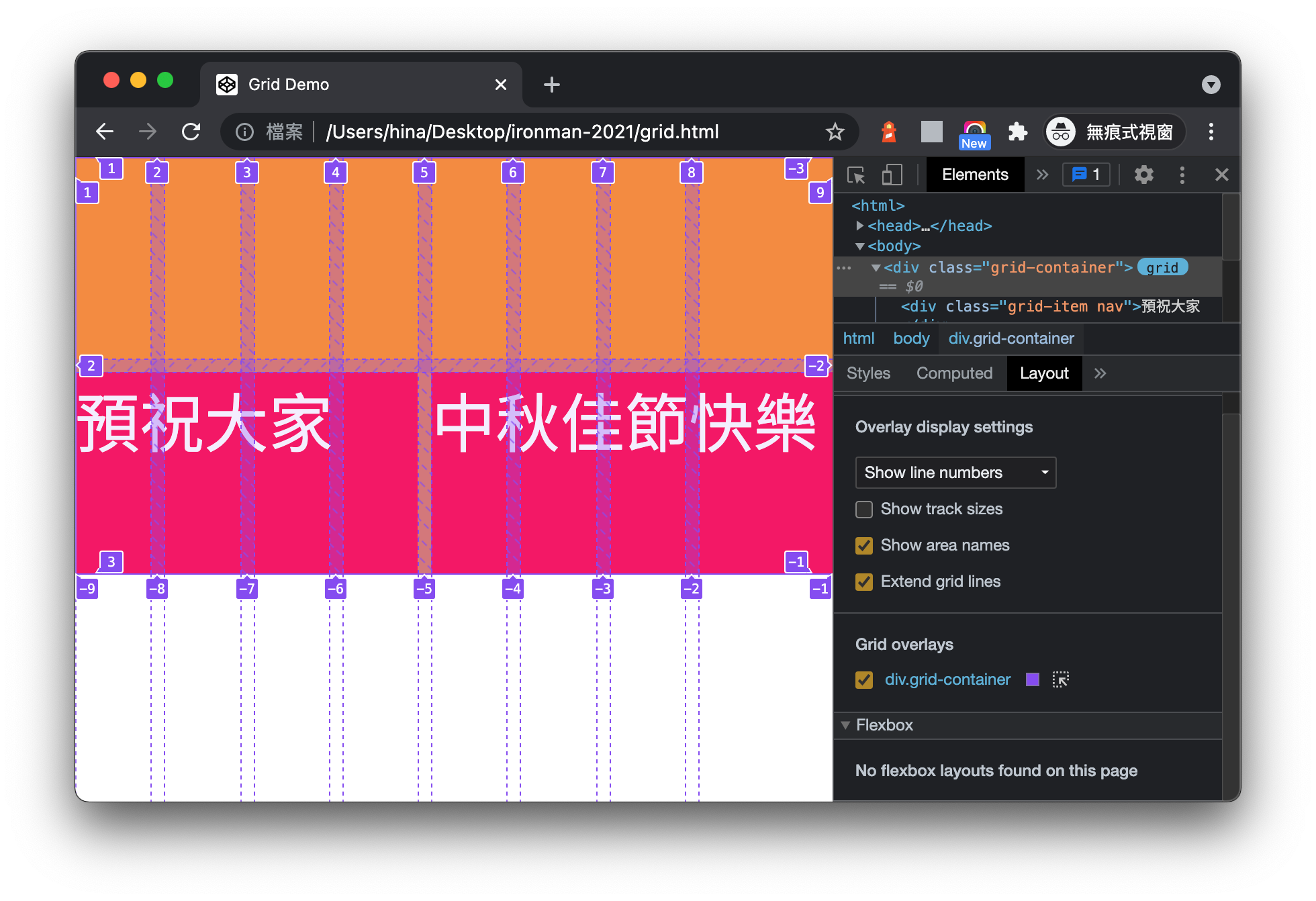The height and width of the screenshot is (901, 1316).
Task: Uncheck Extend grid lines
Action: (864, 581)
